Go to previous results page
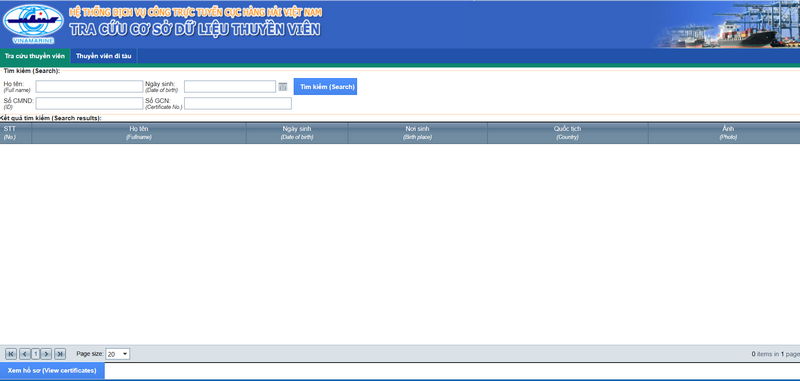This screenshot has width=800, height=381. tap(24, 353)
